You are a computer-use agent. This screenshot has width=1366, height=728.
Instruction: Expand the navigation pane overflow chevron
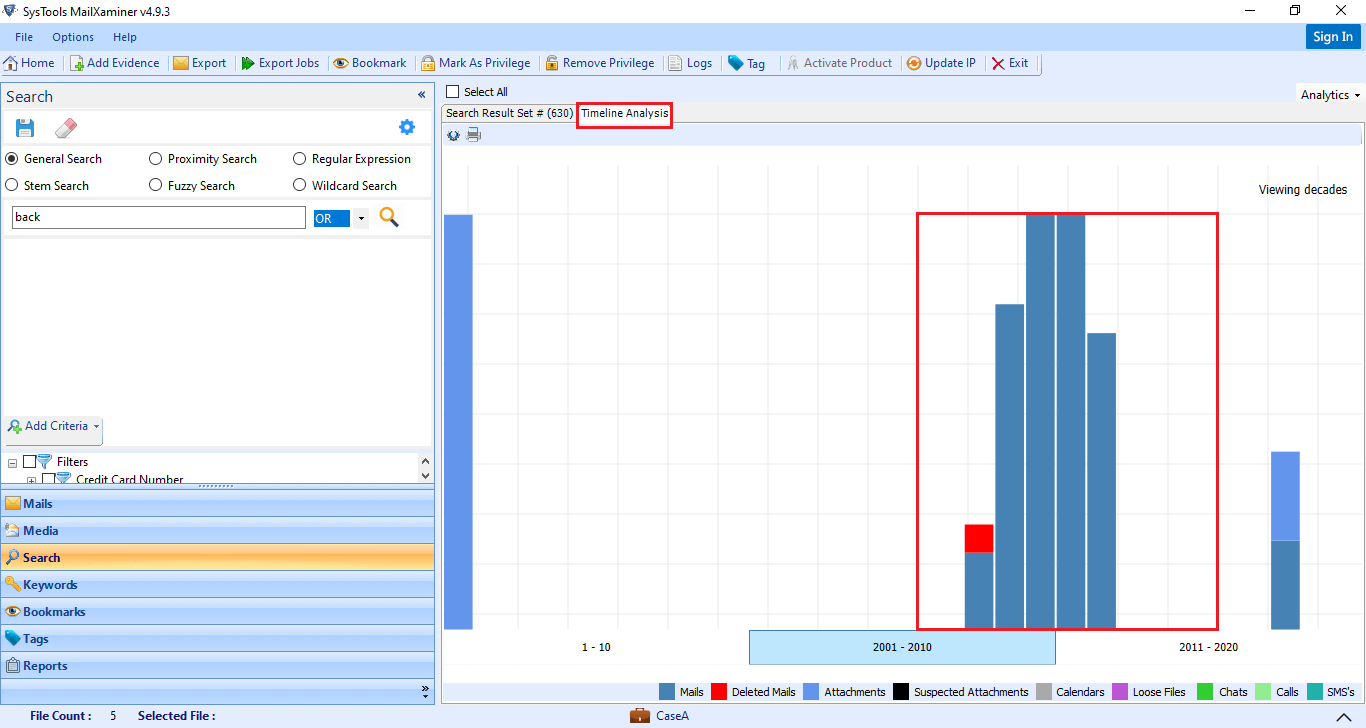pyautogui.click(x=425, y=690)
